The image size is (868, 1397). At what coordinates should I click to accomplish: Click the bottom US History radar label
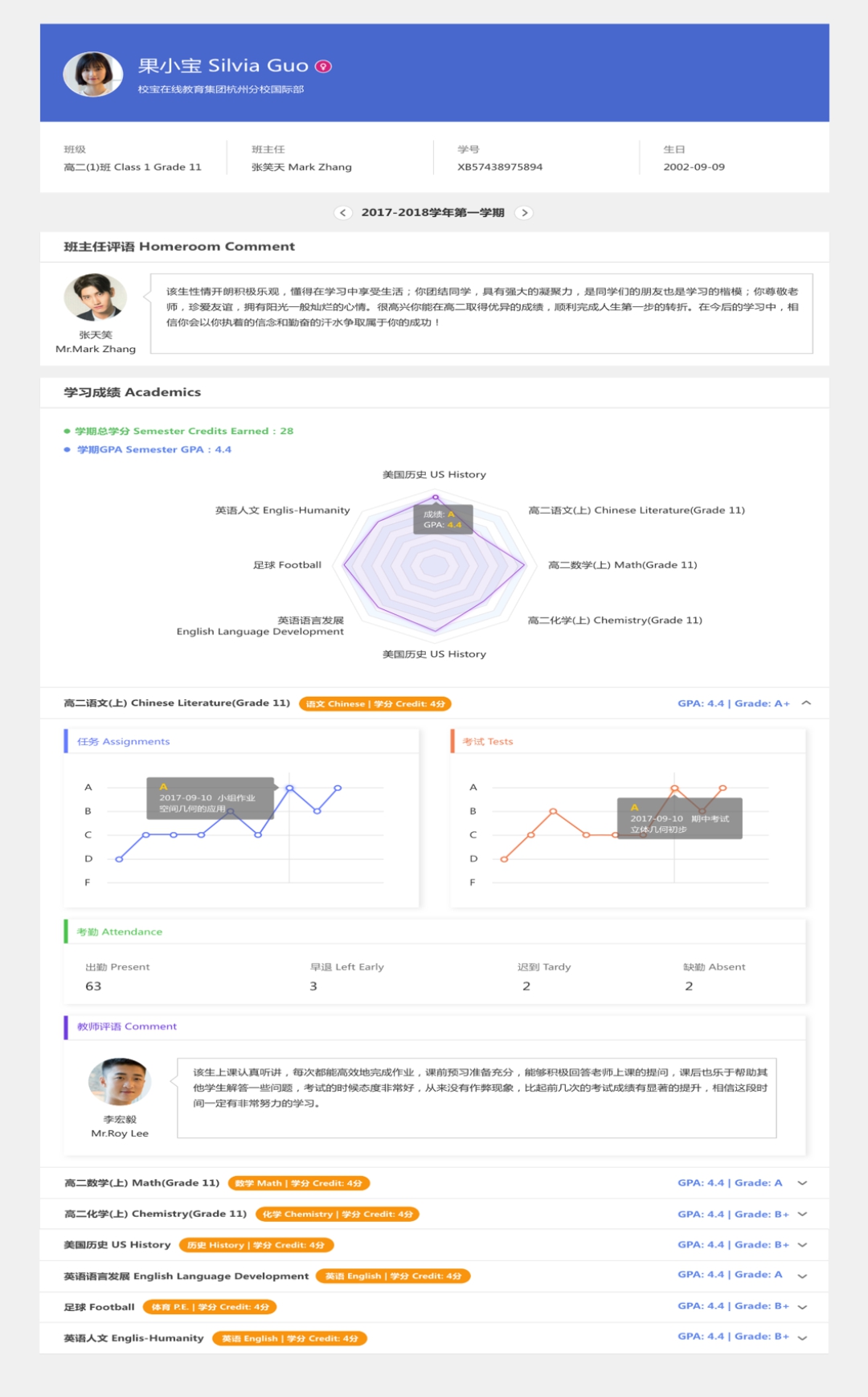pos(434,654)
